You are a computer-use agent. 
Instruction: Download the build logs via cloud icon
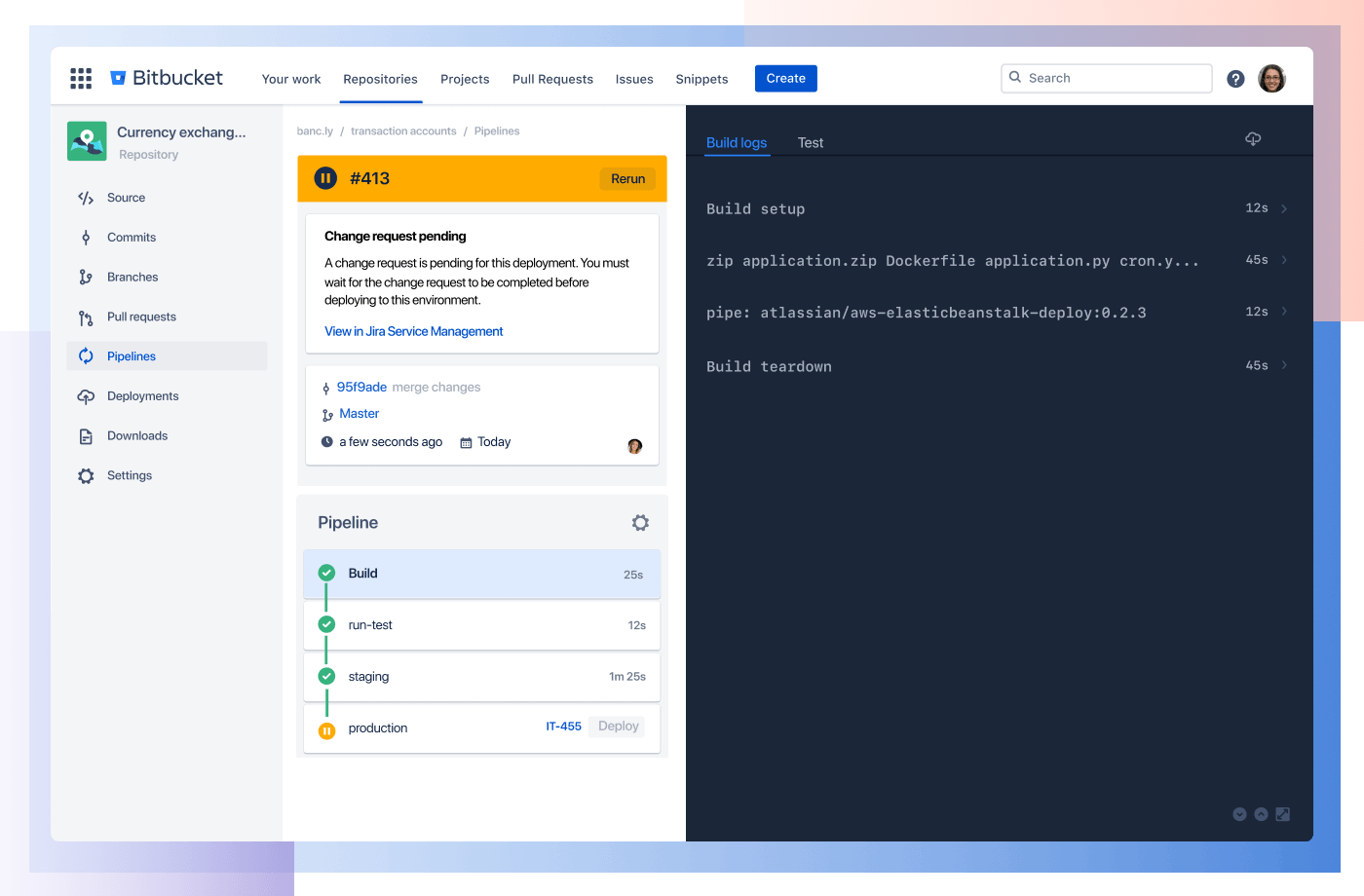click(x=1253, y=138)
